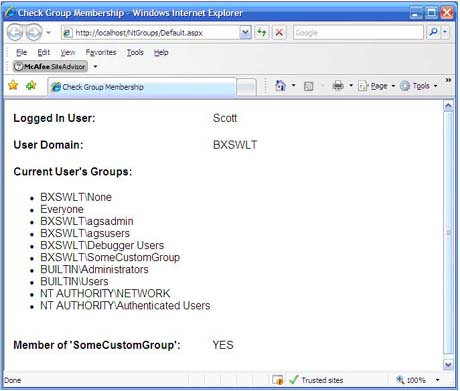Open Favorites Center star icon
Viewport: 460px width, 391px height.
13,86
